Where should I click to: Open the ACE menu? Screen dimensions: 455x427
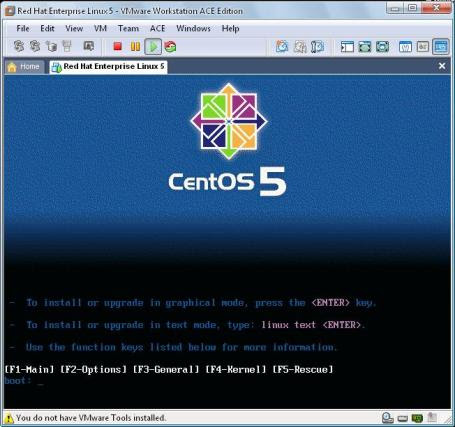pyautogui.click(x=158, y=28)
